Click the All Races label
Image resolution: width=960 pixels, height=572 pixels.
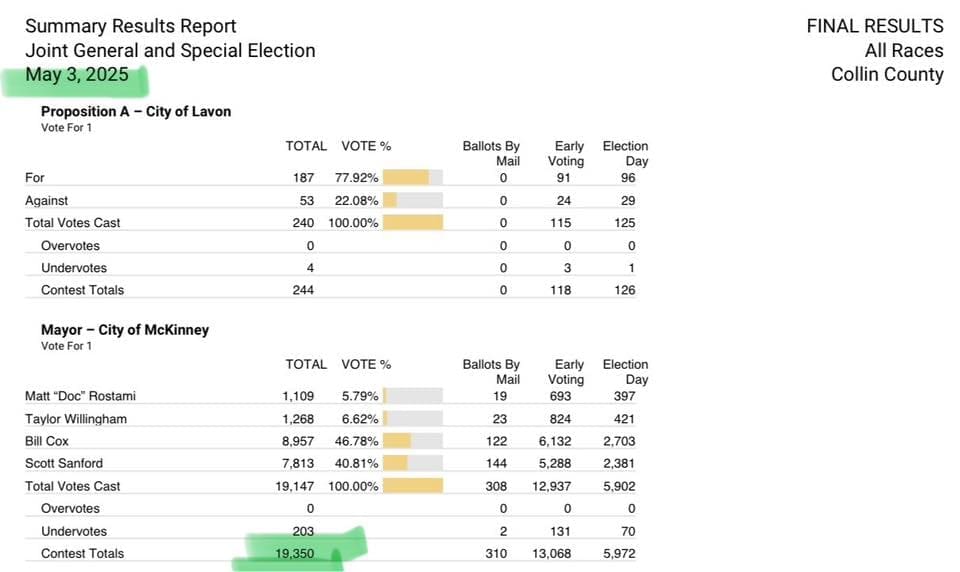point(904,51)
